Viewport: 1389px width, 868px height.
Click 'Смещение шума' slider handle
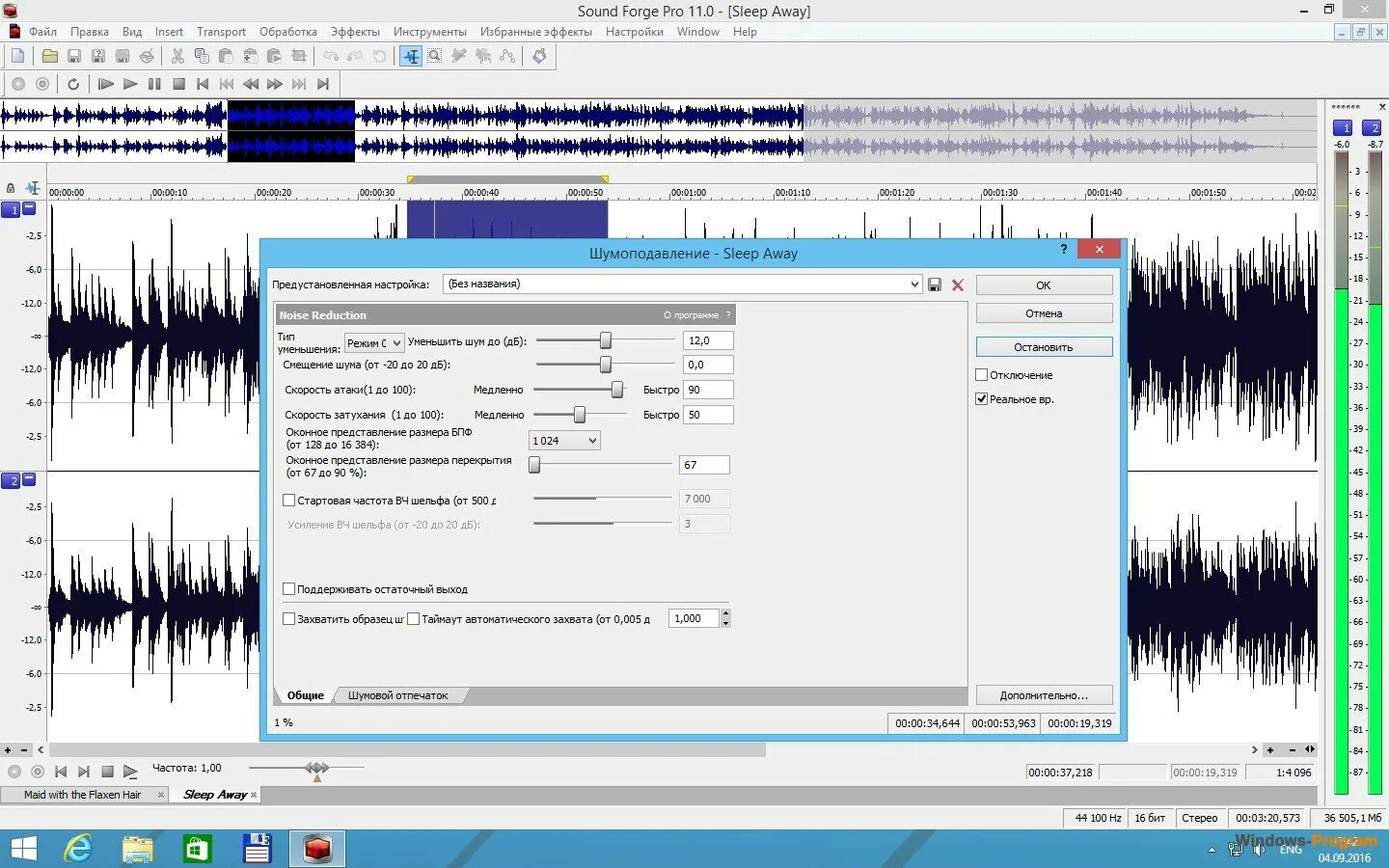606,365
